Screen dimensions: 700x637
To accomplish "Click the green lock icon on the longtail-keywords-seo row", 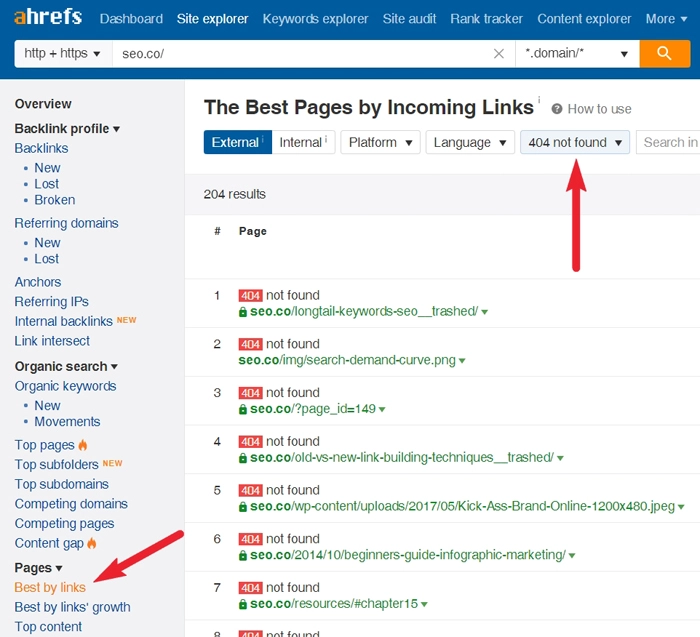I will point(243,312).
